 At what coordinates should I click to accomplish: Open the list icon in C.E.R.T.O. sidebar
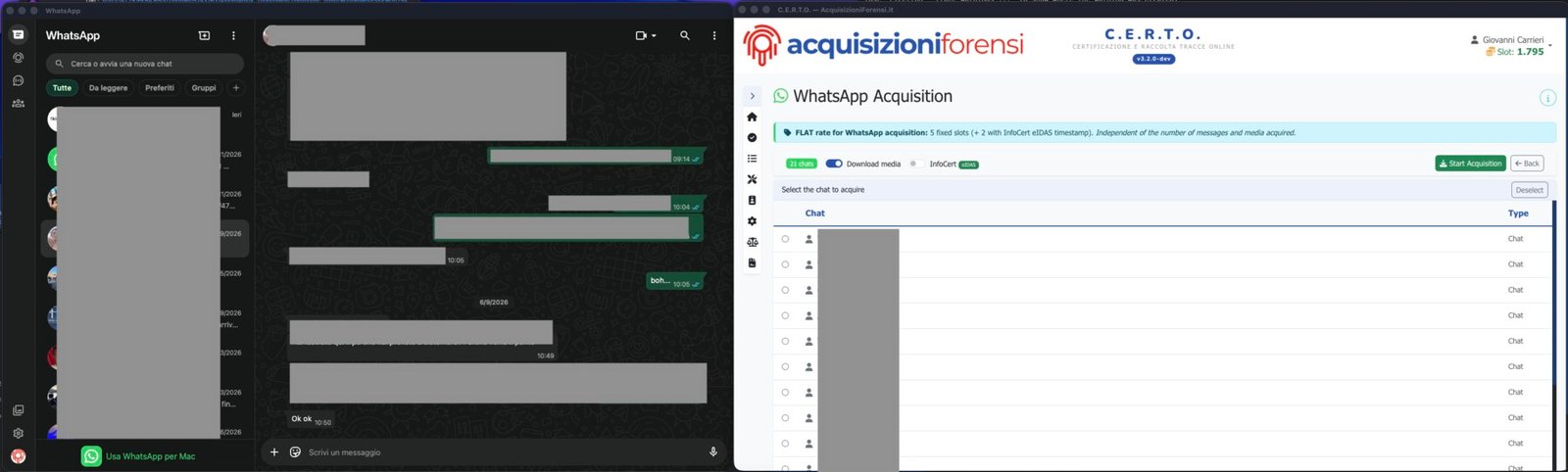pyautogui.click(x=752, y=159)
